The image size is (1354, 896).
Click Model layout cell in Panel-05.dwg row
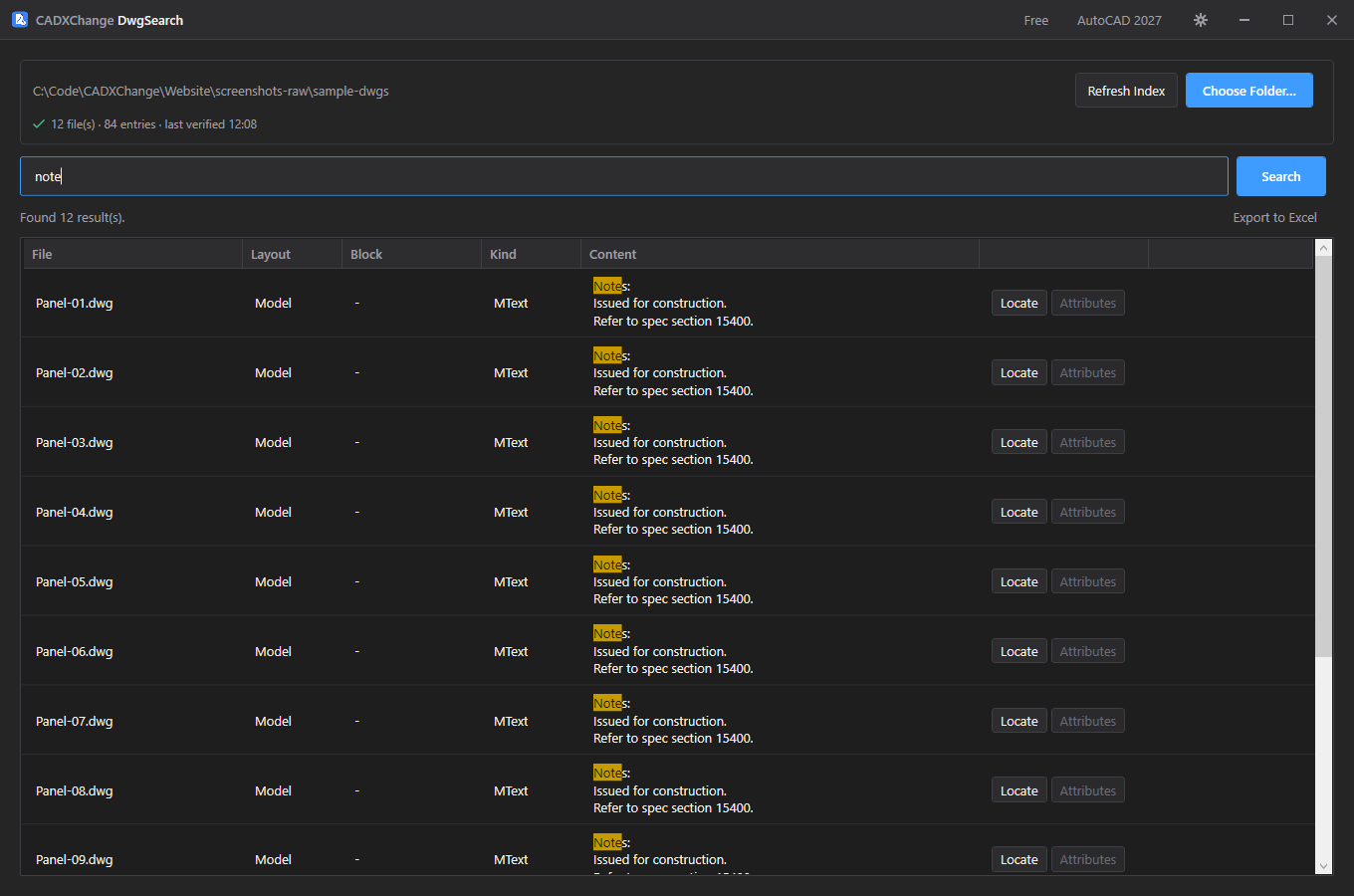(273, 582)
